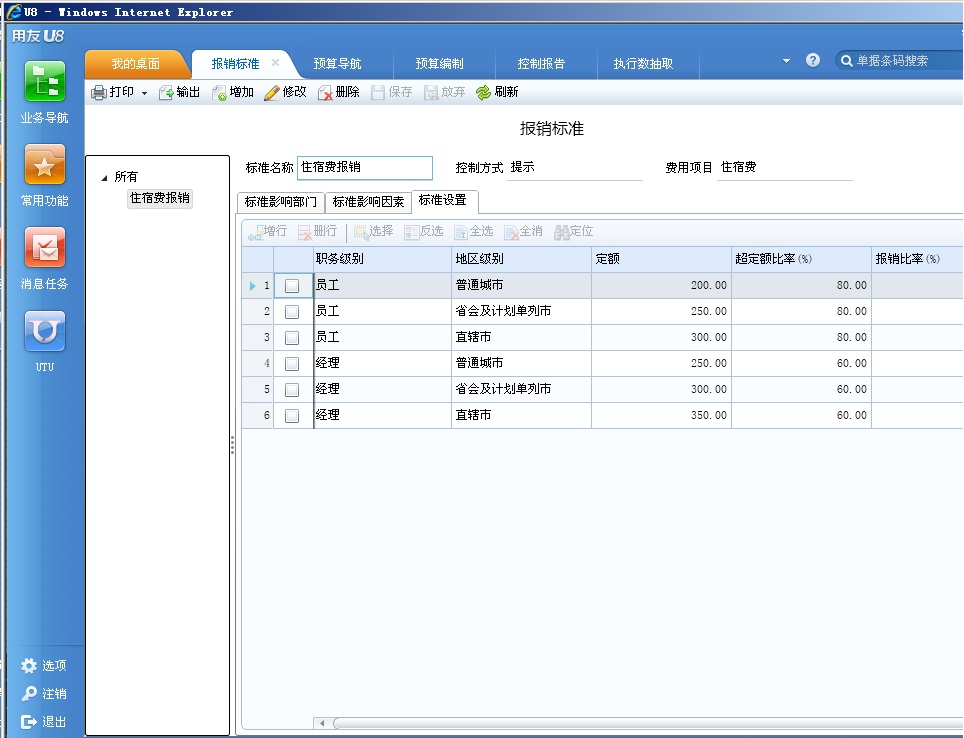Click the 选择 grid toolbar button
This screenshot has width=964, height=738.
[x=373, y=231]
